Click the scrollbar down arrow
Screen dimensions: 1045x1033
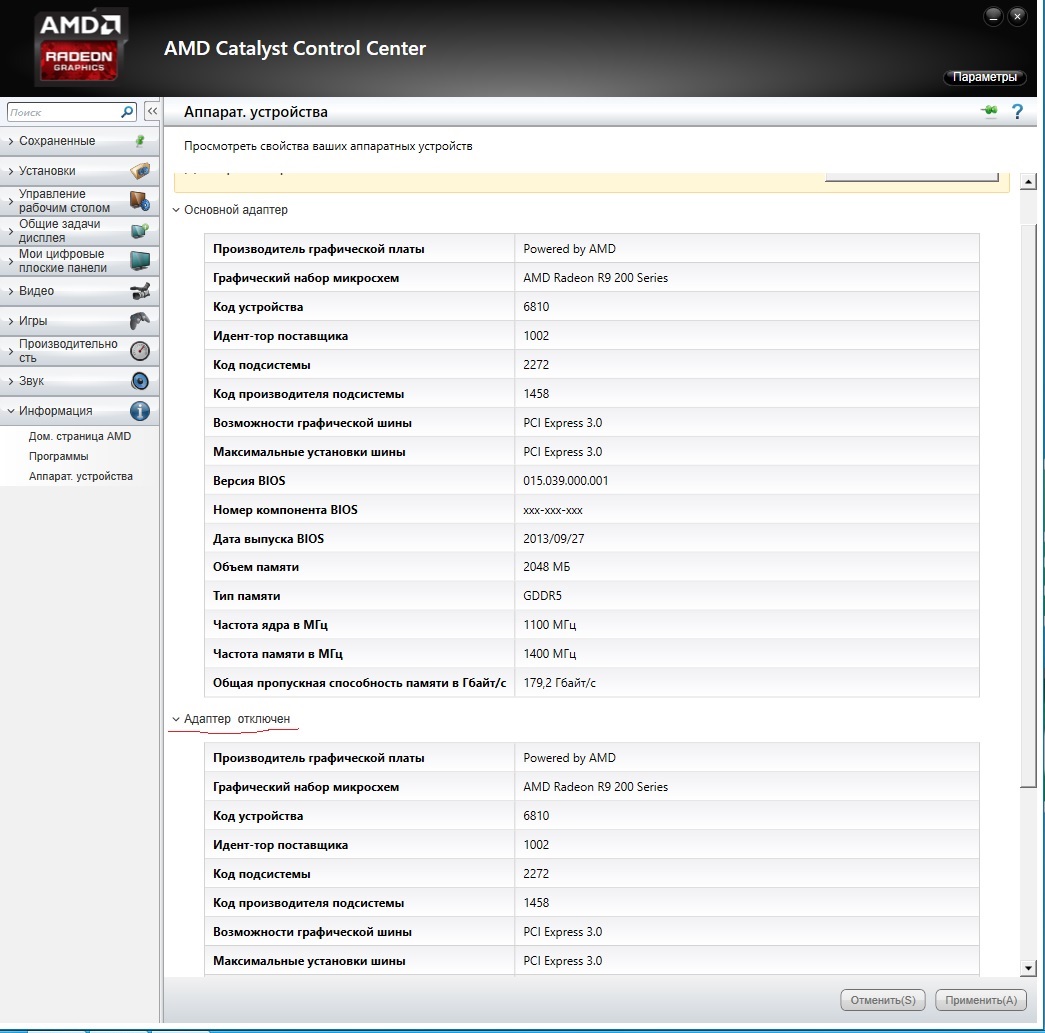pos(1028,968)
